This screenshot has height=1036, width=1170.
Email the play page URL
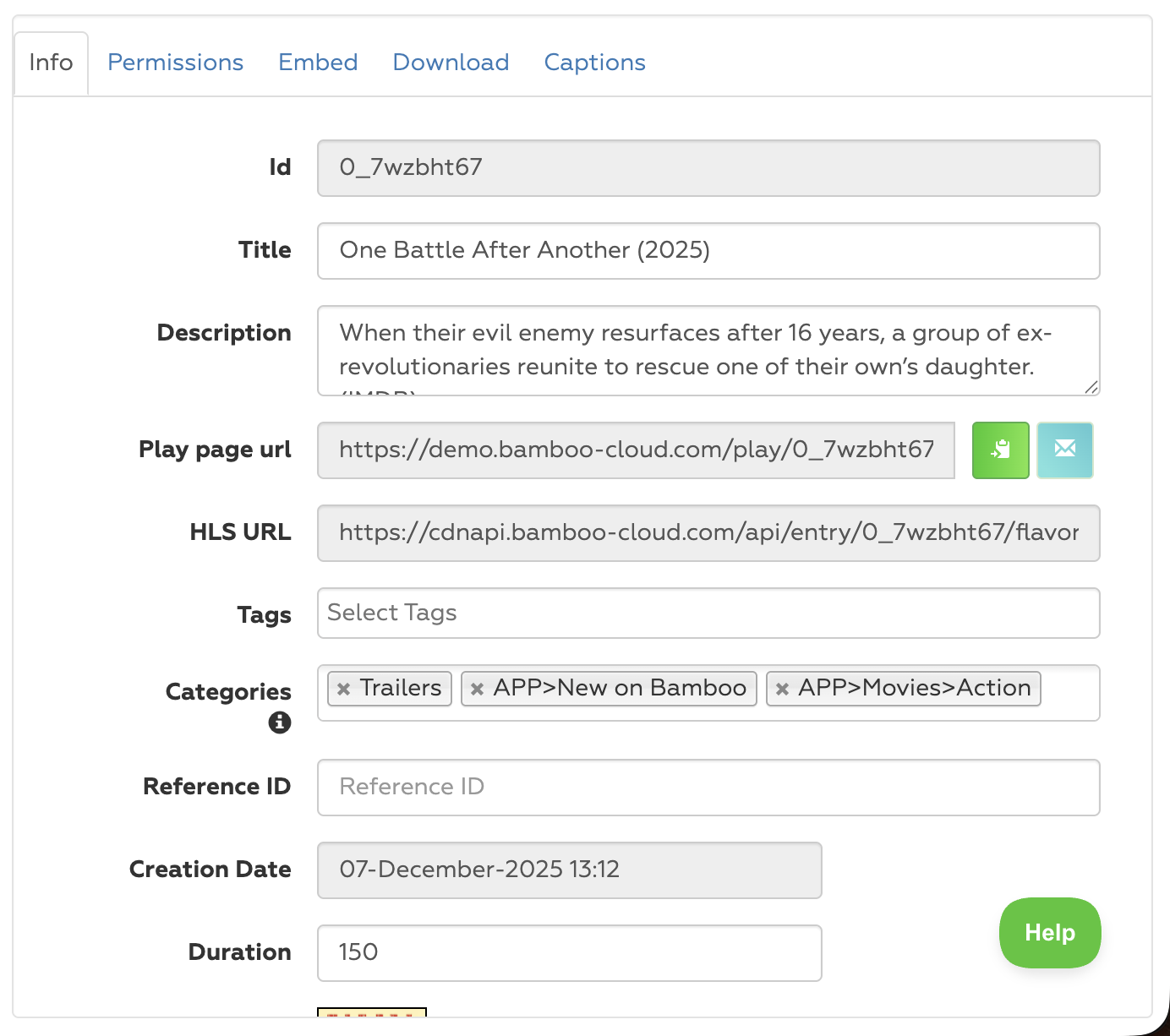[1064, 450]
